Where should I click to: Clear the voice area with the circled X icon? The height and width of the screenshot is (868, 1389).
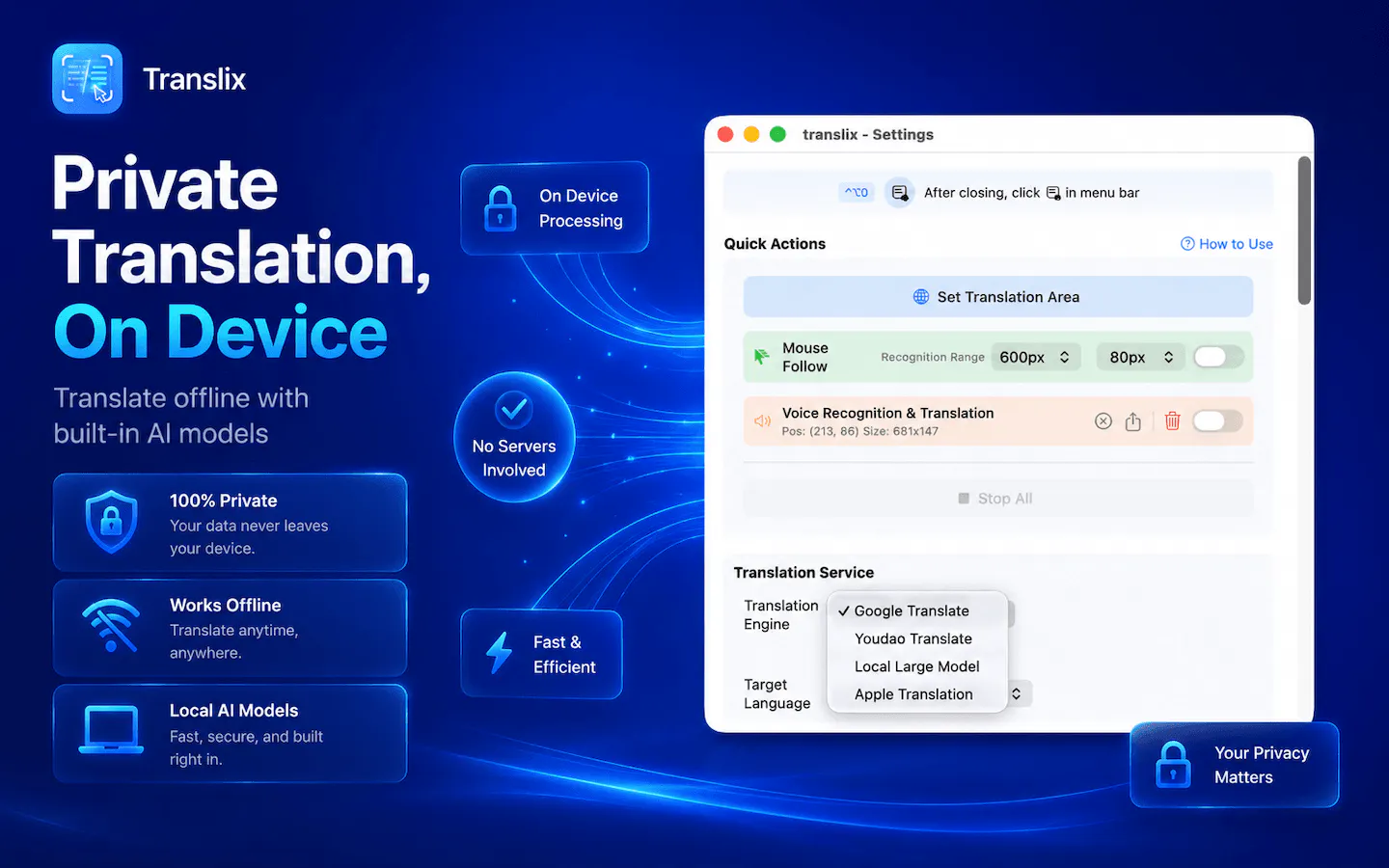[1103, 421]
